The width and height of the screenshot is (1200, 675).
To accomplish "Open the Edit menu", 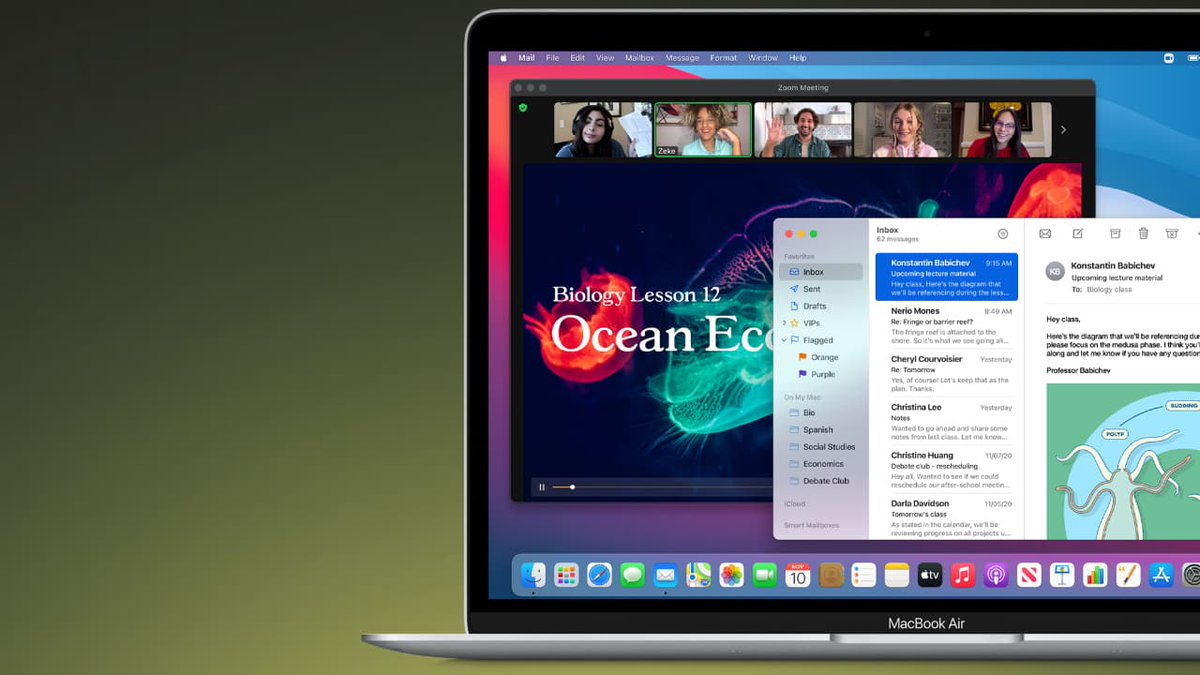I will (578, 58).
